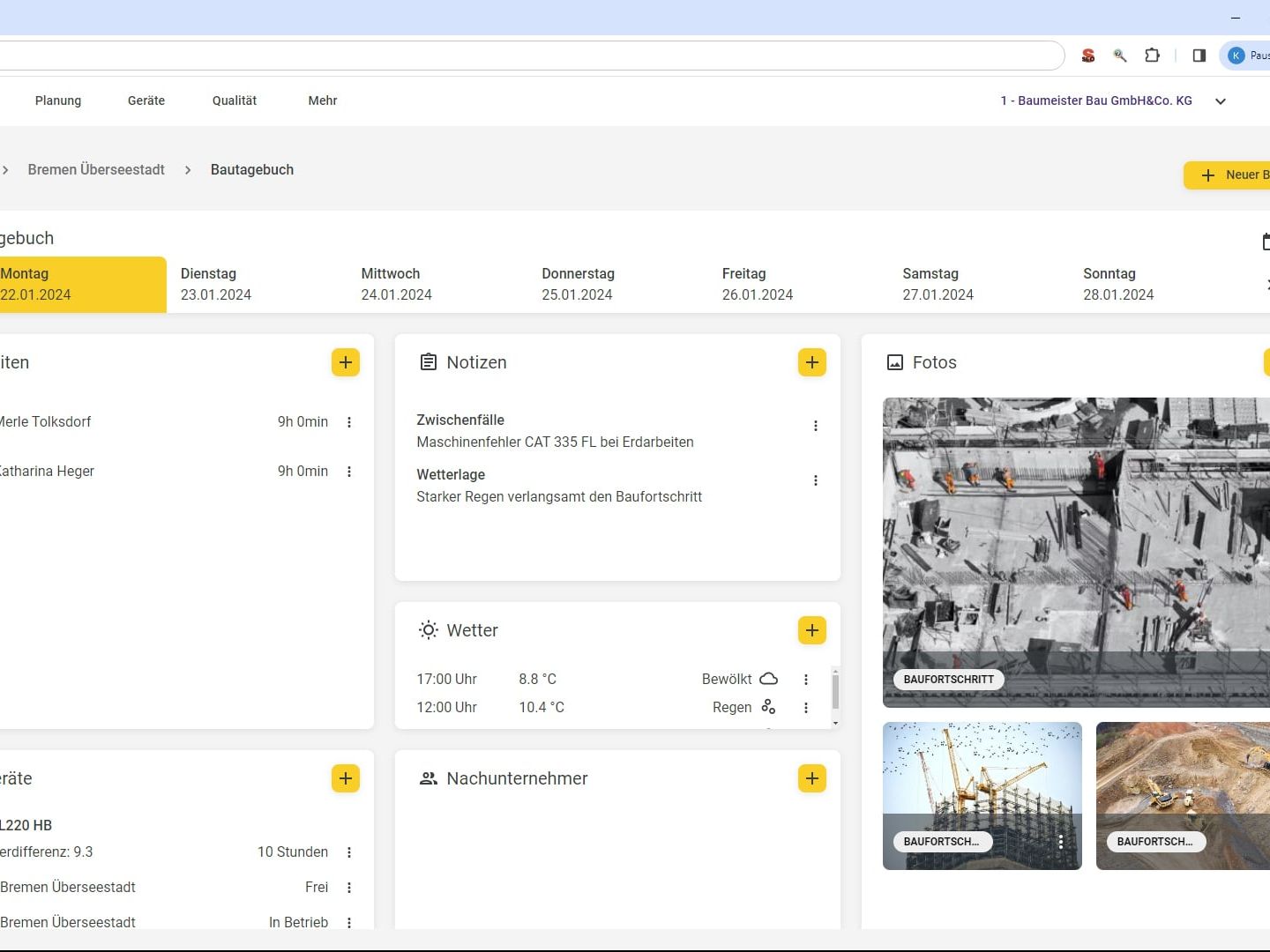Open options menu for the In Betrieb row
The image size is (1270, 952).
pyautogui.click(x=349, y=923)
